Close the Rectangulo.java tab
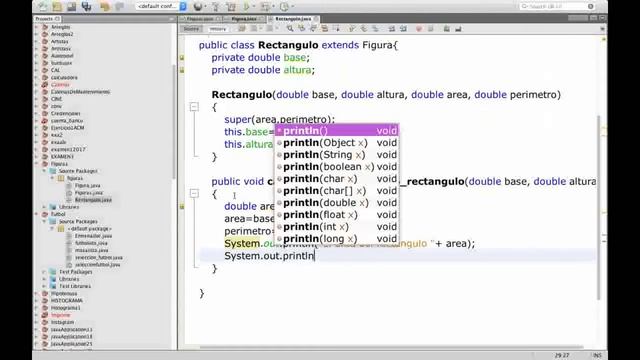 [x=316, y=19]
